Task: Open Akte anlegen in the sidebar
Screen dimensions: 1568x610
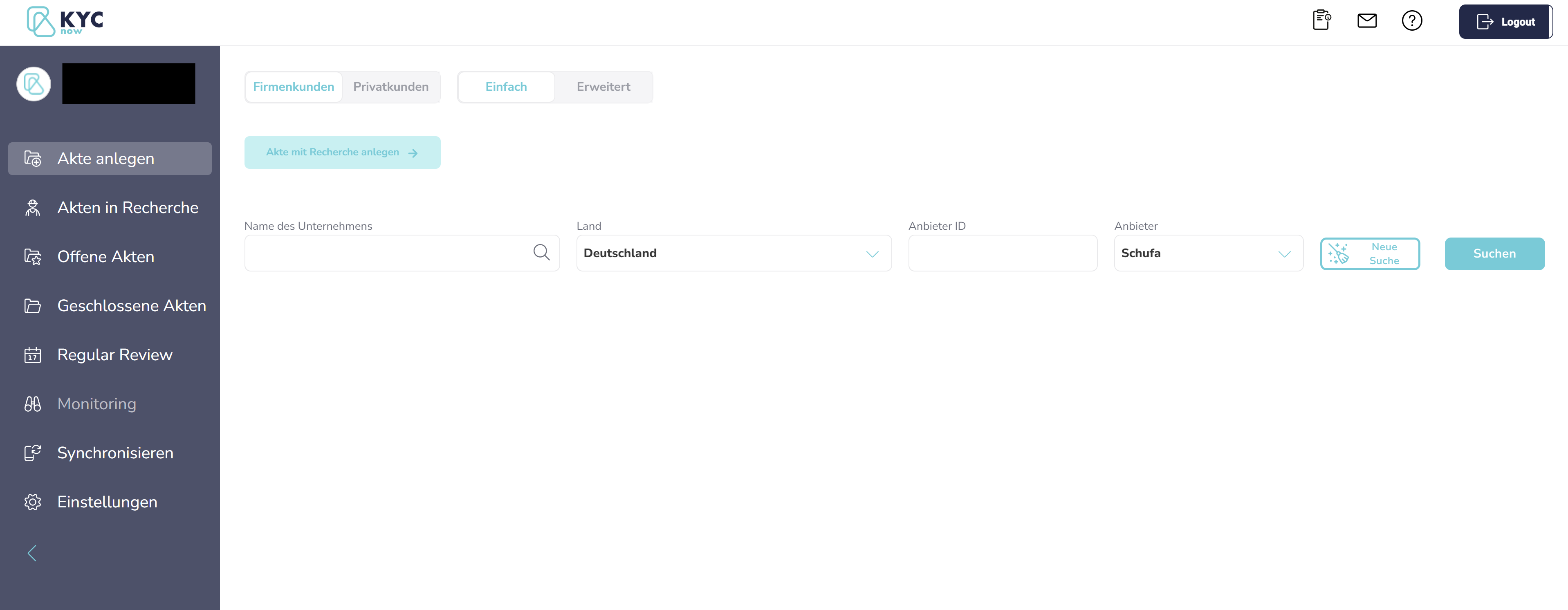Action: pos(110,159)
